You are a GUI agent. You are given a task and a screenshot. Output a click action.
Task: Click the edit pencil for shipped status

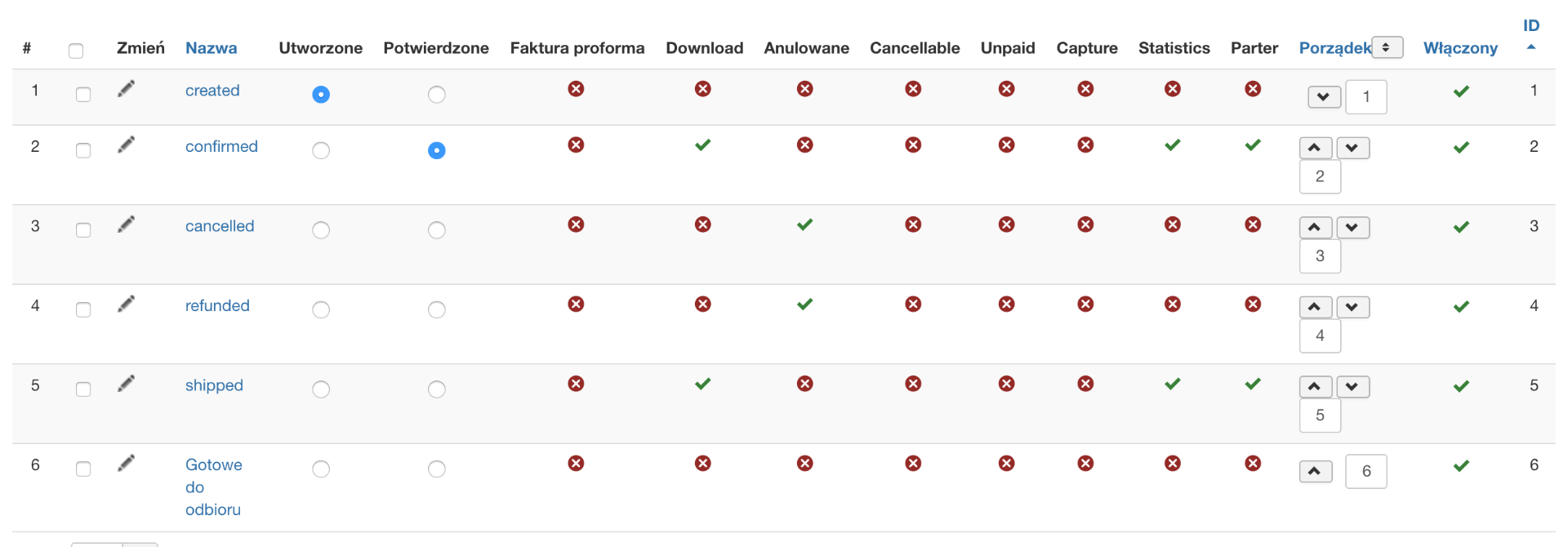(x=126, y=384)
